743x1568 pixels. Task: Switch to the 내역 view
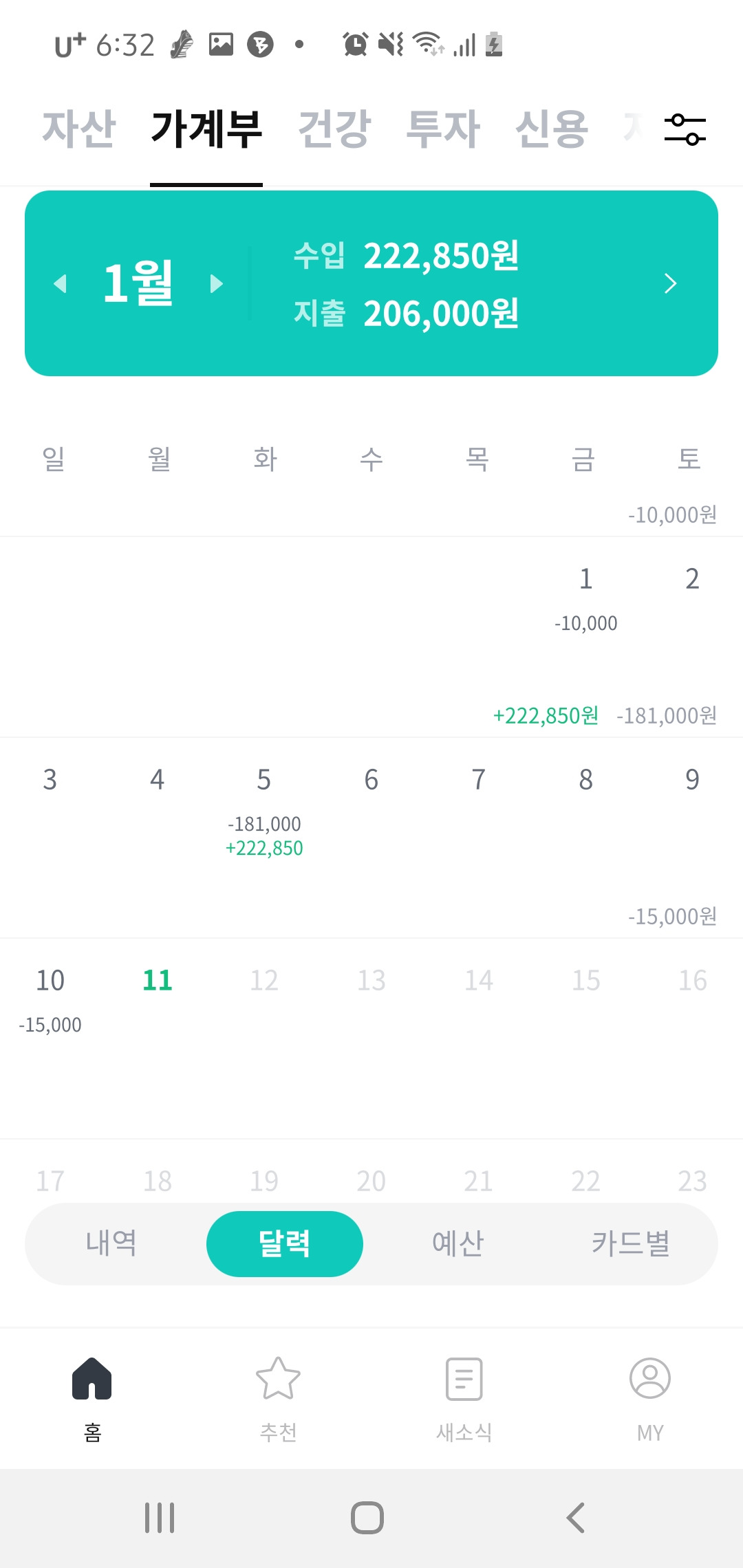click(x=111, y=1243)
